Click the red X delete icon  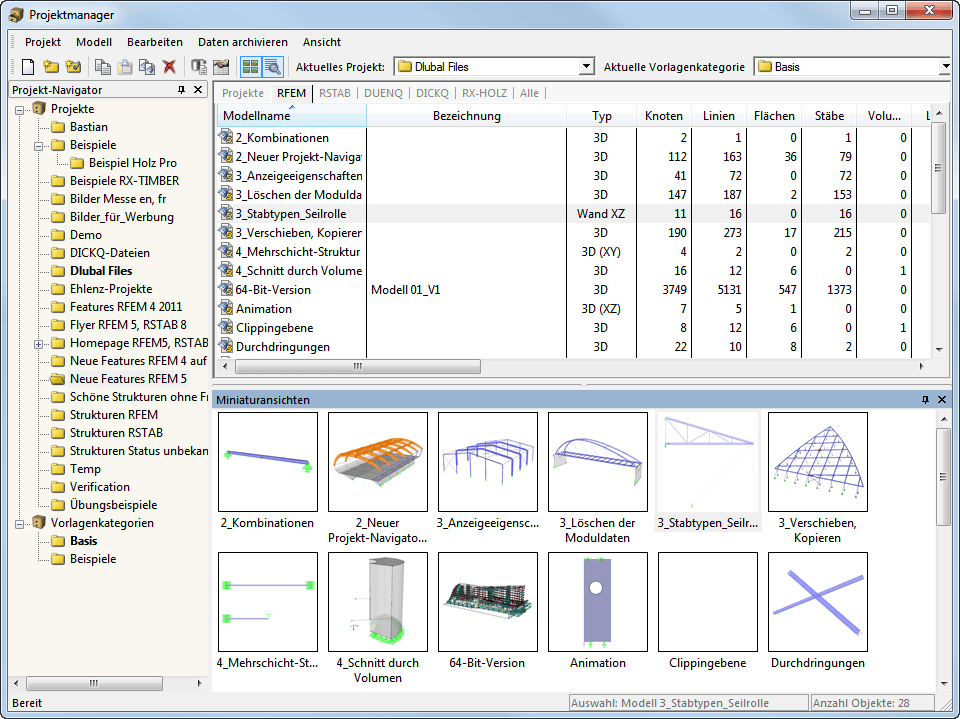click(169, 67)
